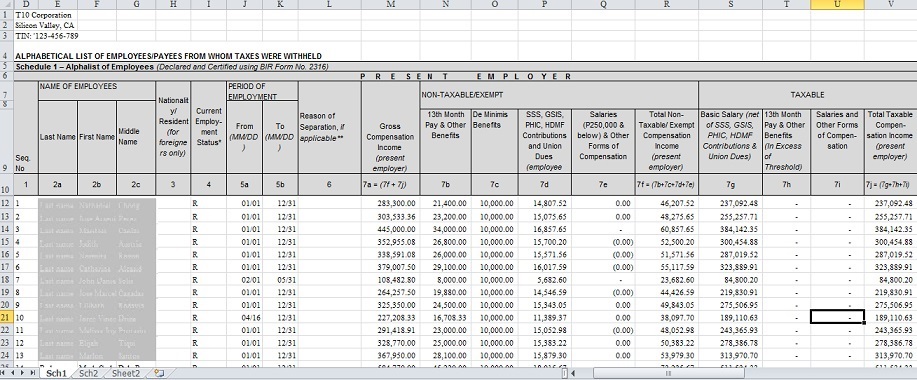The height and width of the screenshot is (380, 917).
Task: Click total non-taxable cell 60,857.65
Action: pyautogui.click(x=667, y=229)
